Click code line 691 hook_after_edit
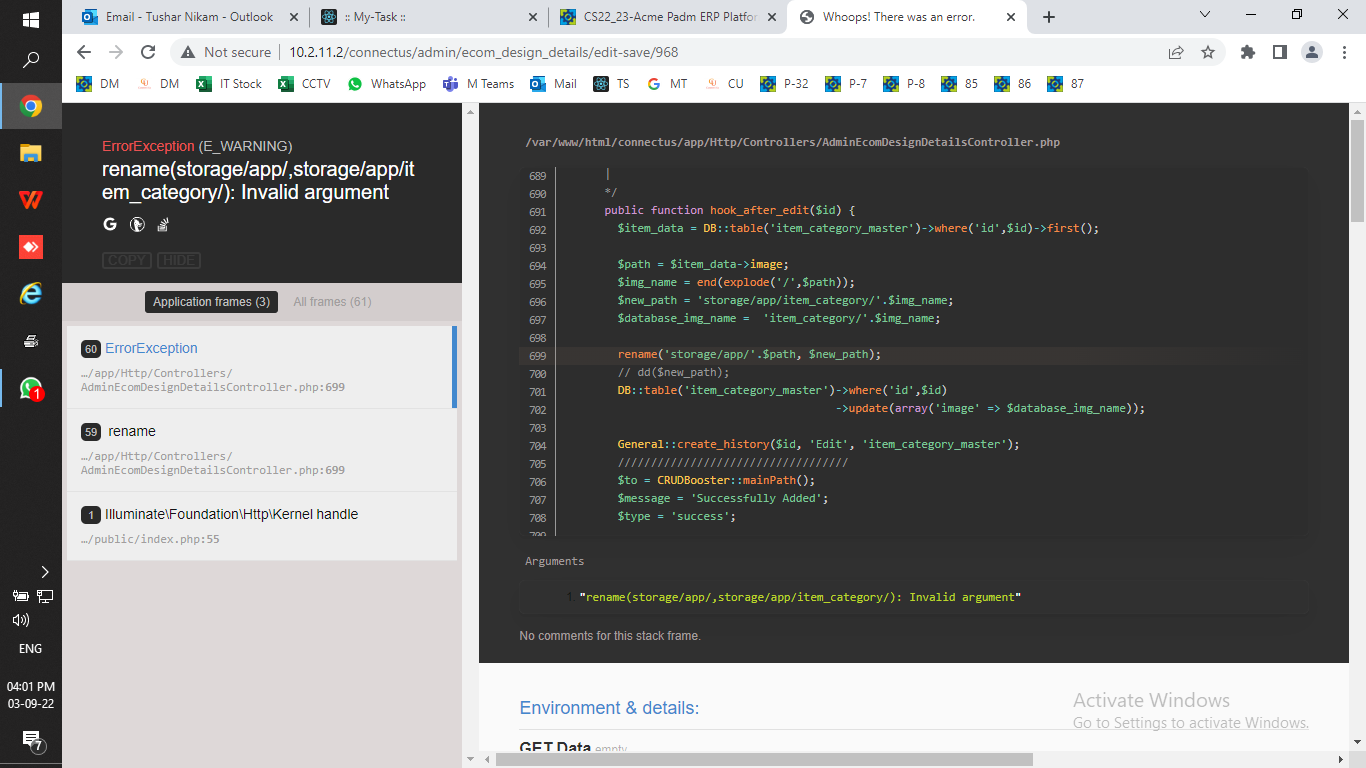 [730, 210]
